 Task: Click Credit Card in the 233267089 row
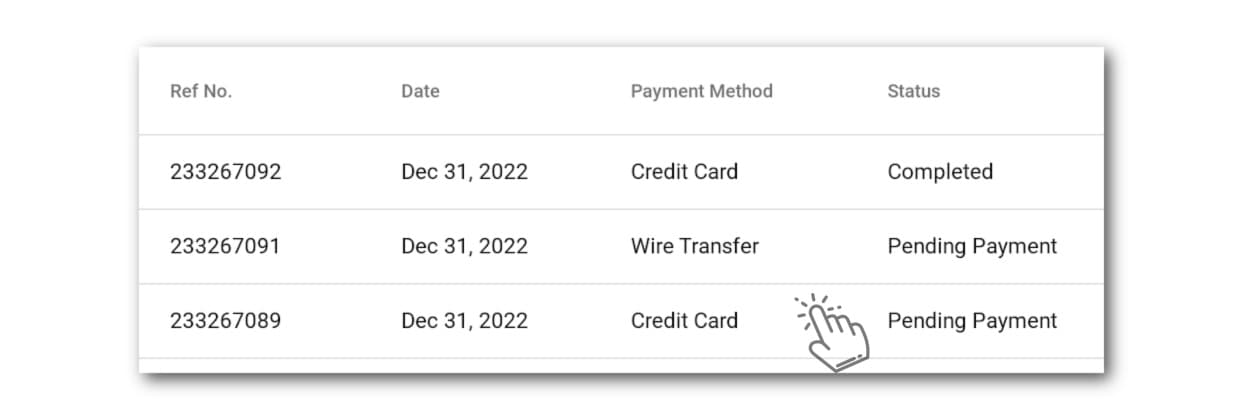pos(684,321)
